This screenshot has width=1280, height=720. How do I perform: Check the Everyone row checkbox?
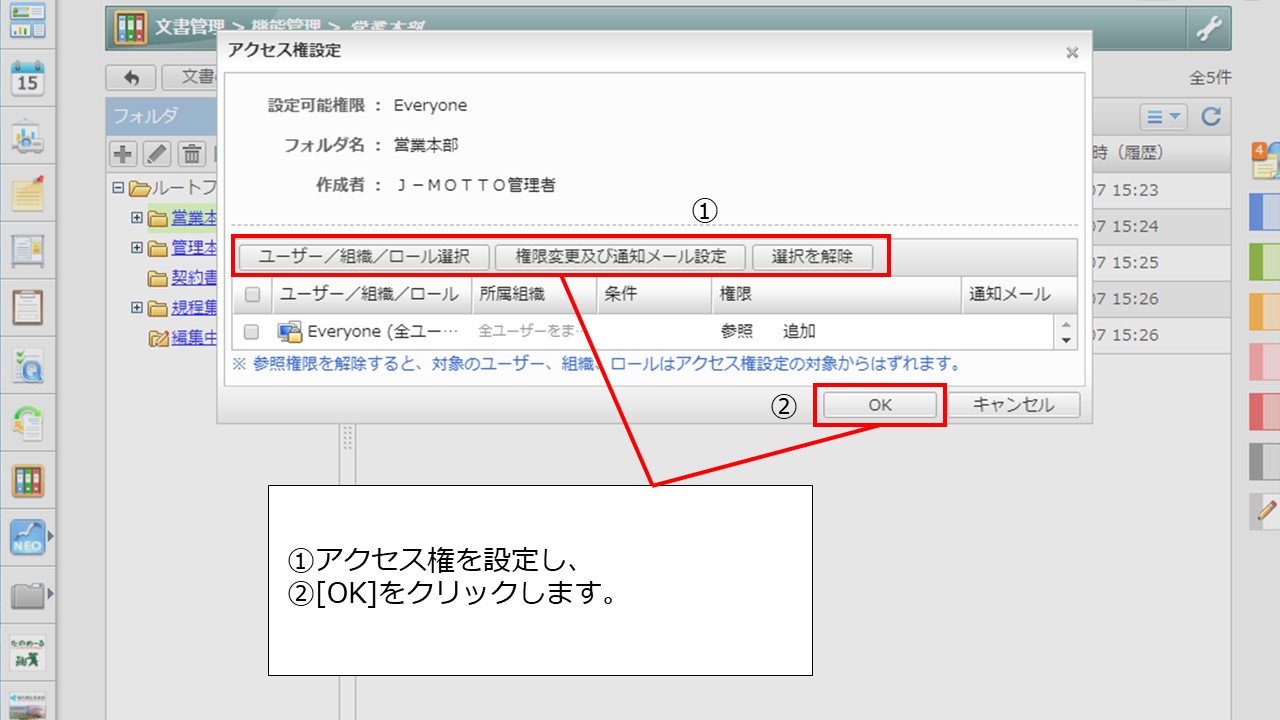pyautogui.click(x=252, y=331)
